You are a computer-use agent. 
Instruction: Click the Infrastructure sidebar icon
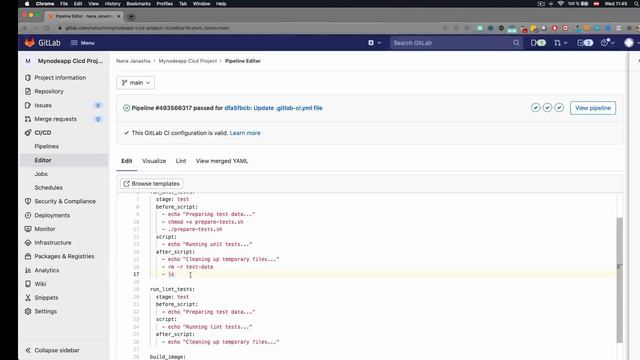[x=28, y=242]
